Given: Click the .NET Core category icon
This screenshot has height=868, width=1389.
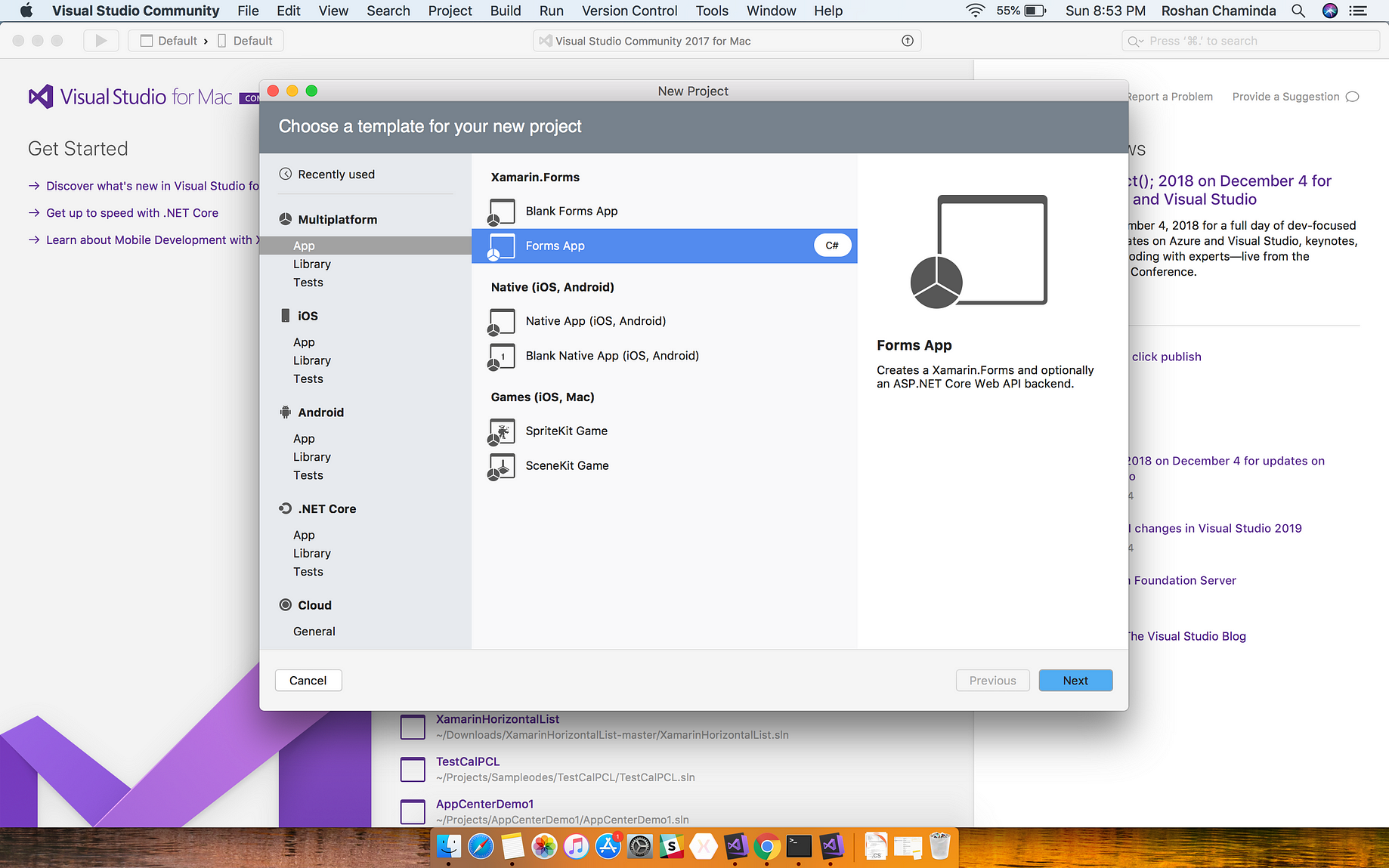Looking at the screenshot, I should click(286, 508).
